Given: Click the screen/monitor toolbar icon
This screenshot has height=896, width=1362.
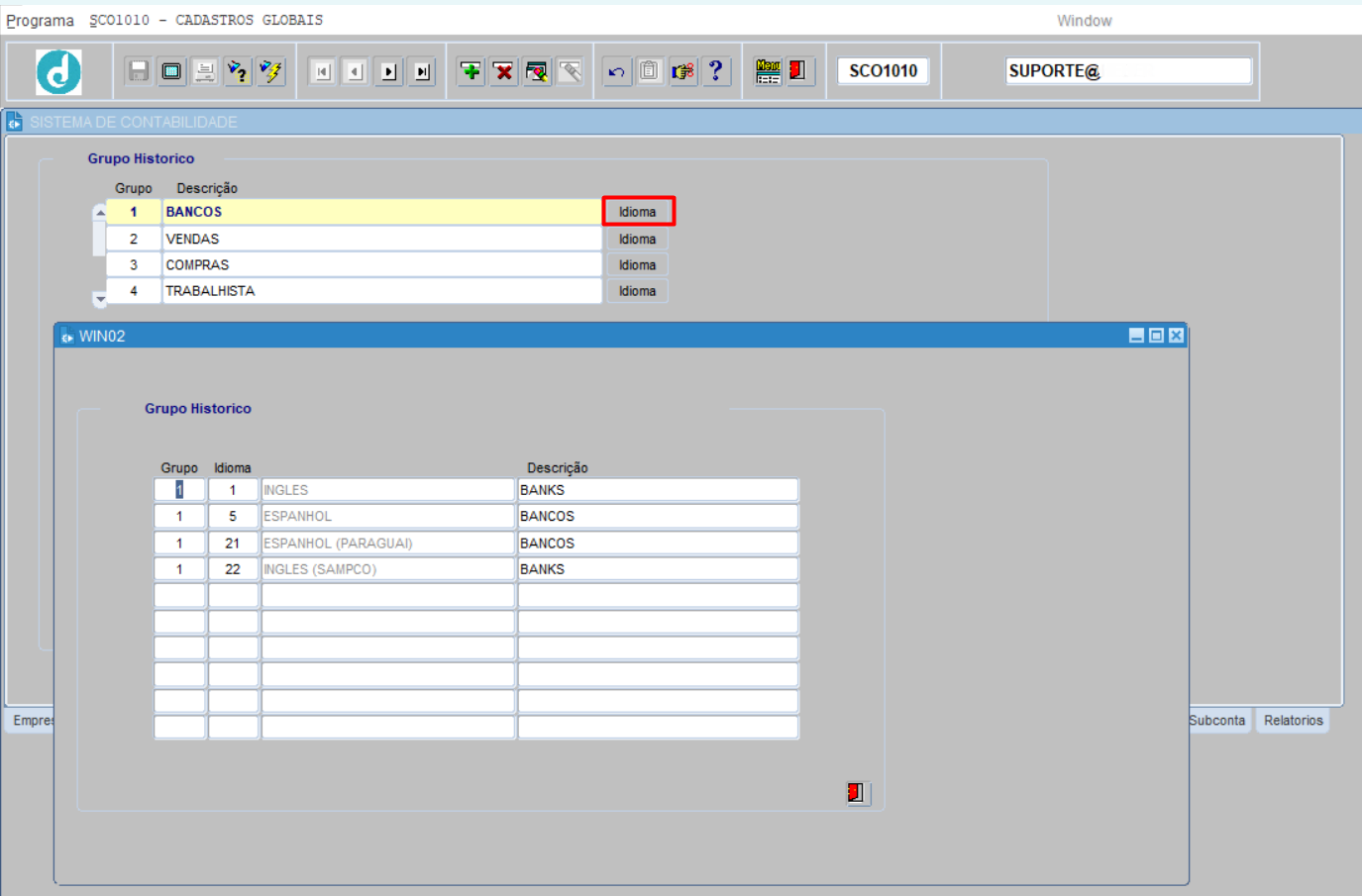Looking at the screenshot, I should [172, 71].
